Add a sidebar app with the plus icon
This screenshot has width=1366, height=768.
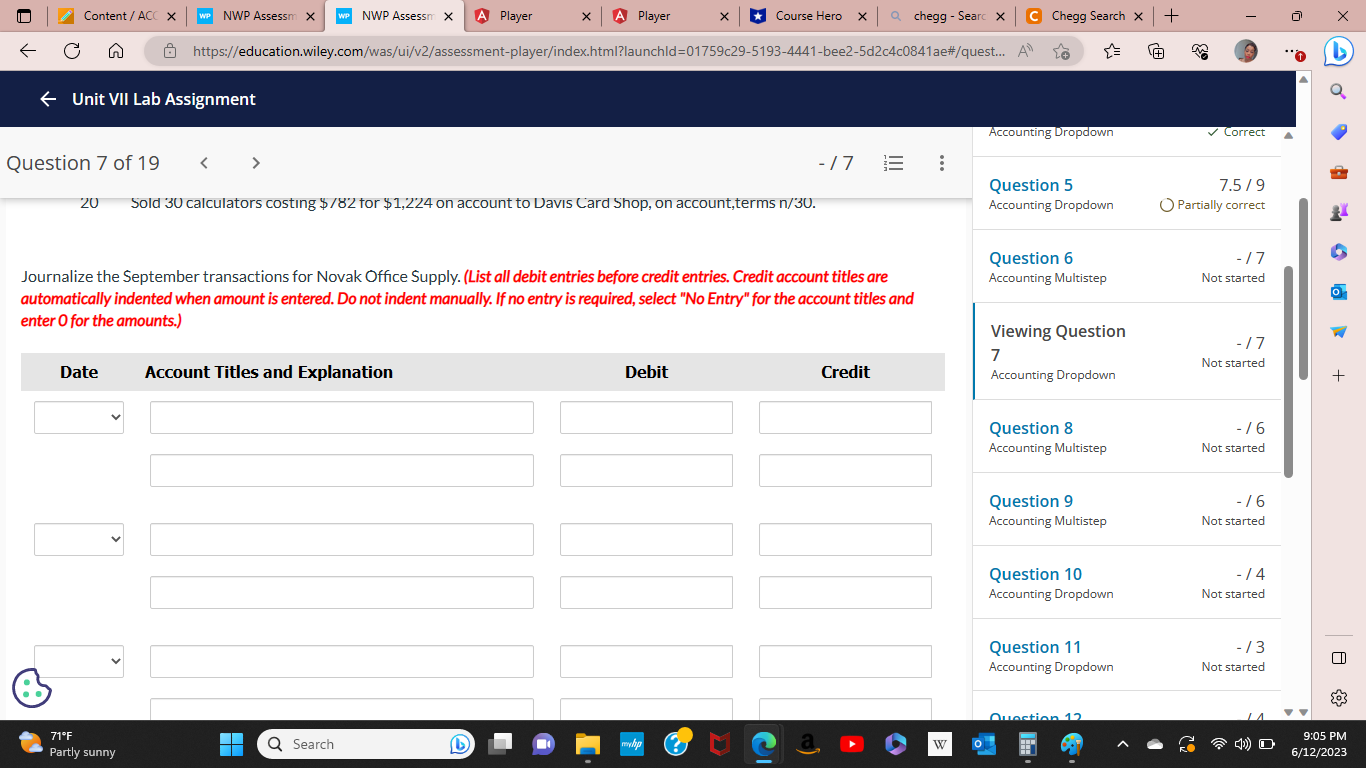click(x=1340, y=376)
